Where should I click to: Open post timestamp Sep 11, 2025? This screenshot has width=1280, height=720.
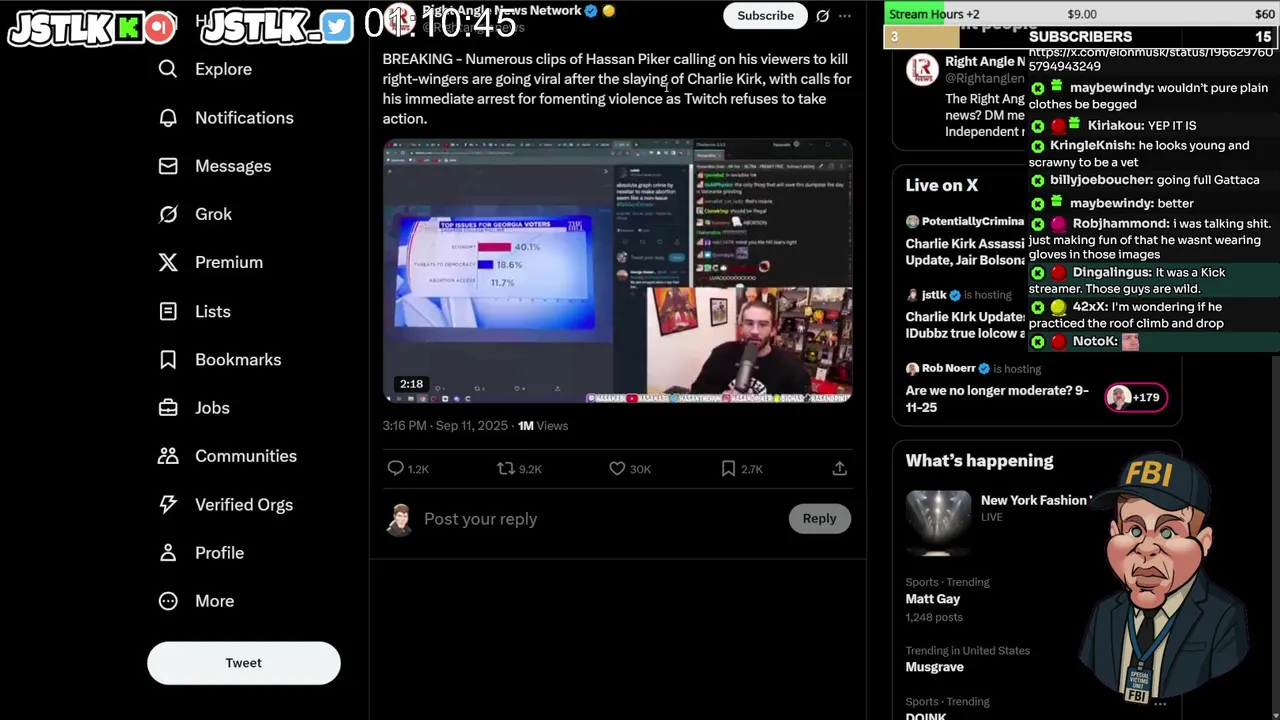click(445, 426)
